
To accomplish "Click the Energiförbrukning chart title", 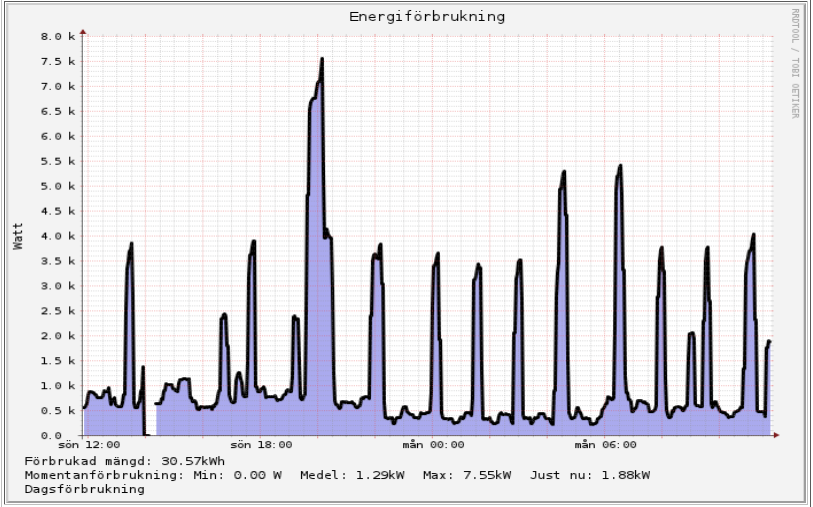I will [x=427, y=17].
